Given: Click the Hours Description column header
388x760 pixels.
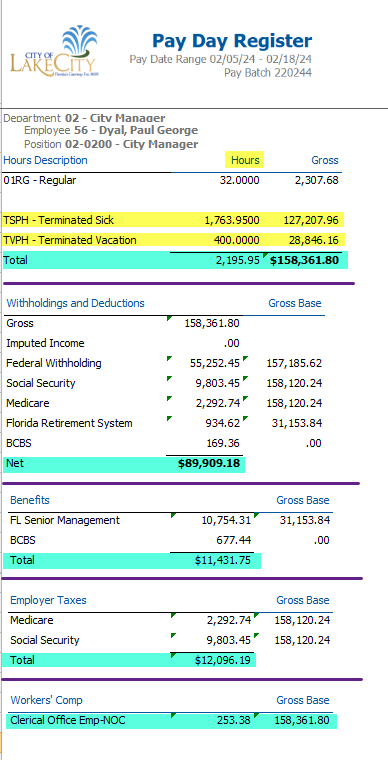Looking at the screenshot, I should [x=45, y=160].
